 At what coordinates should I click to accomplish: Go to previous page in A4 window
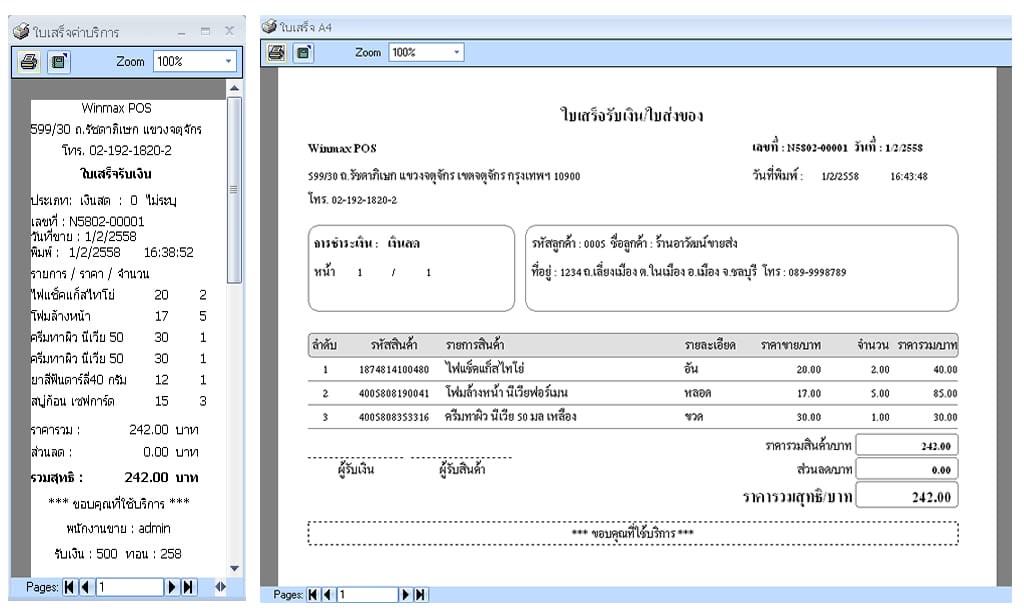pos(327,595)
